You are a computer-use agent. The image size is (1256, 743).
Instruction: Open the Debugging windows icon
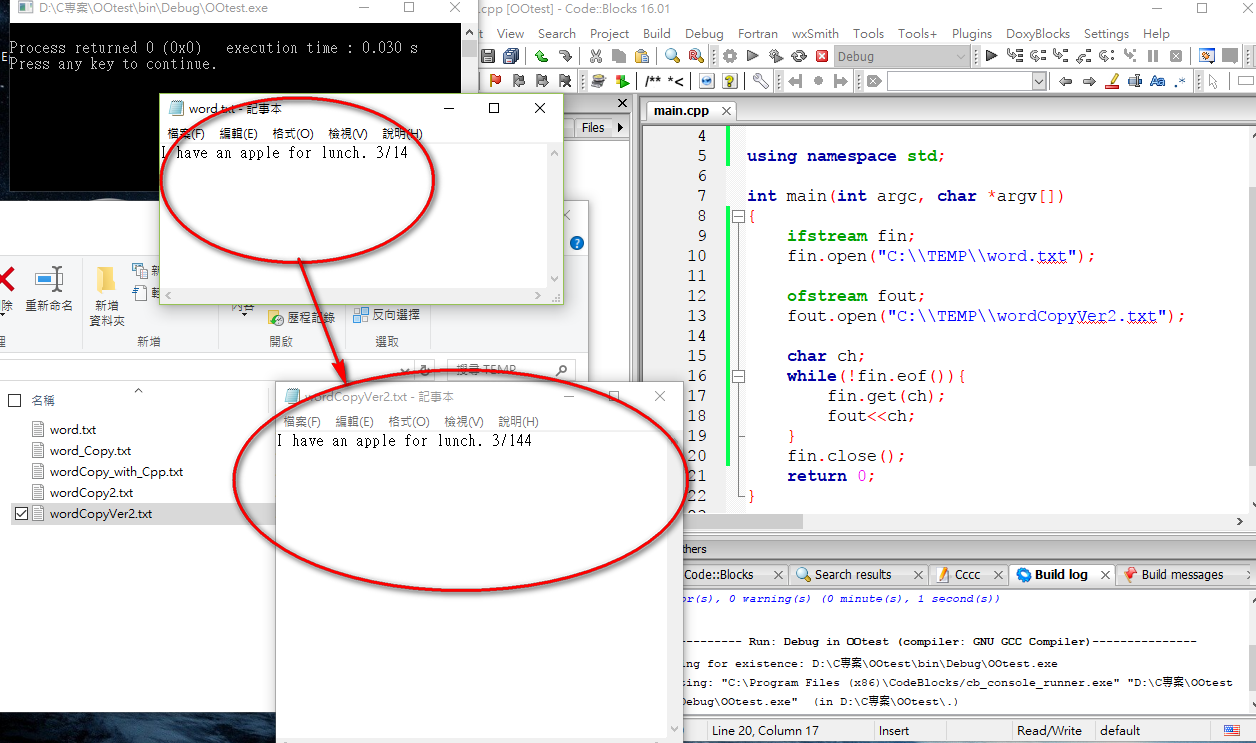pyautogui.click(x=1206, y=56)
